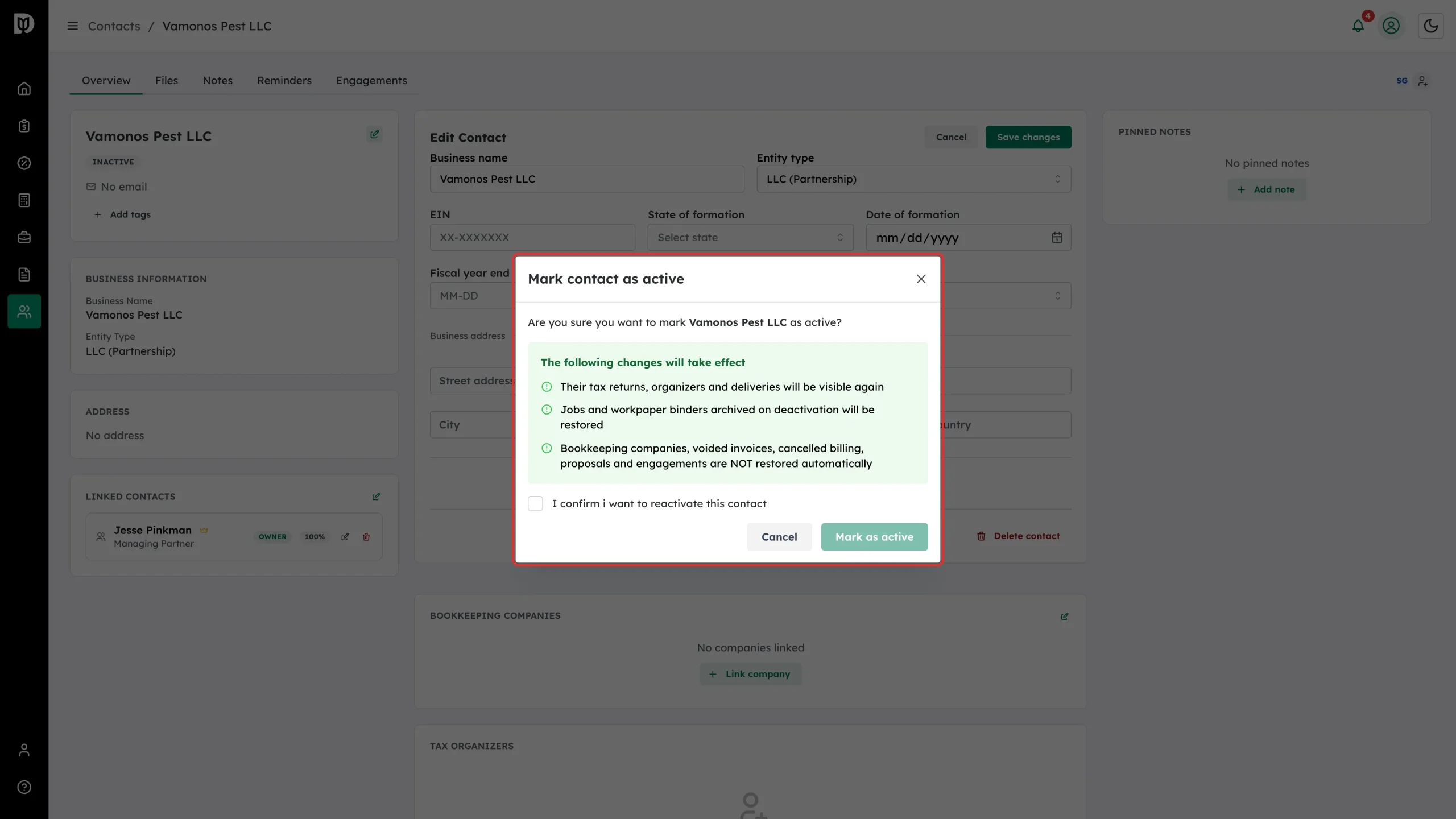Go to Home in the sidebar
Screen dimensions: 1456x819
click(24, 89)
